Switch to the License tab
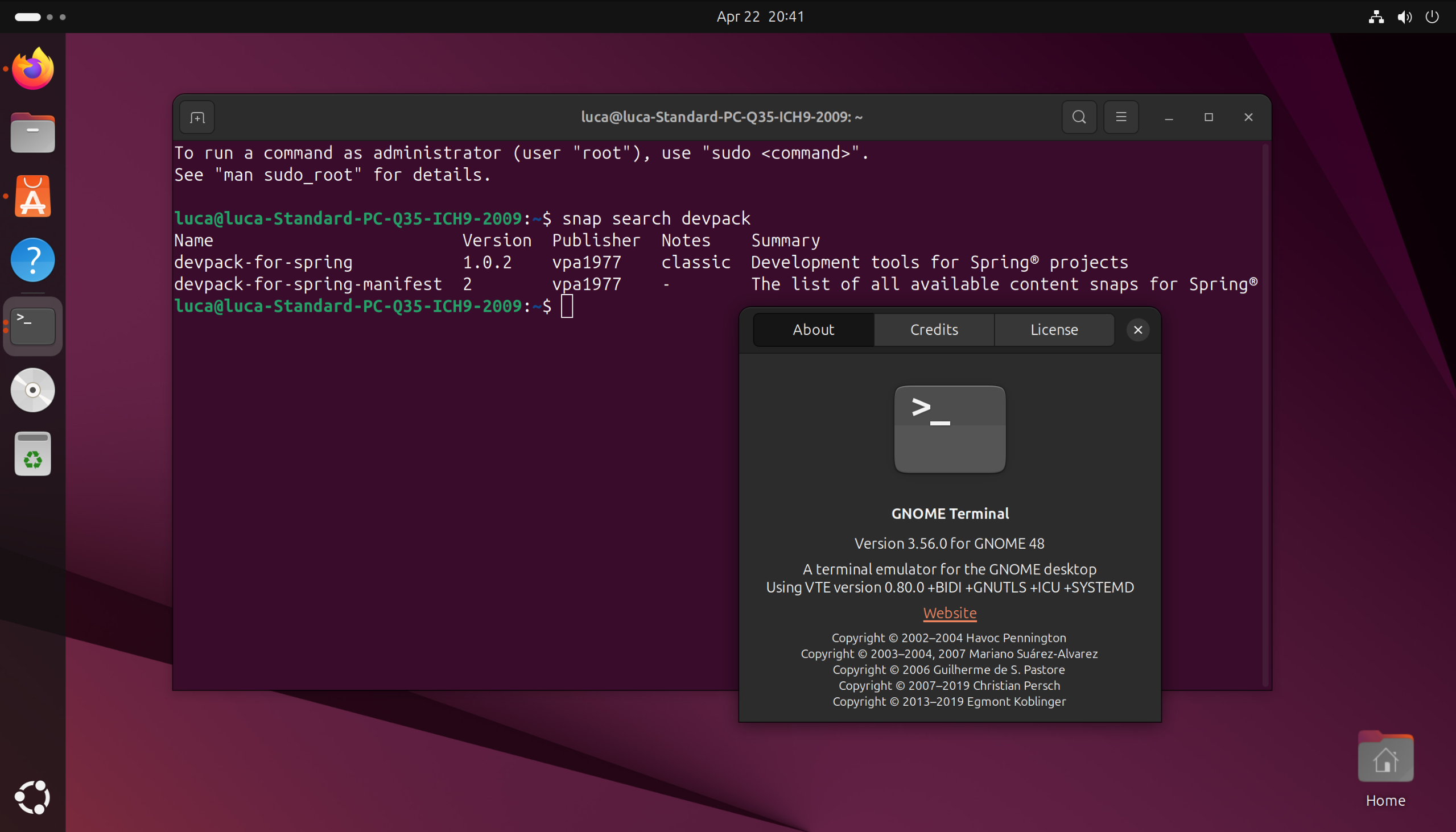The height and width of the screenshot is (832, 1456). 1054,330
